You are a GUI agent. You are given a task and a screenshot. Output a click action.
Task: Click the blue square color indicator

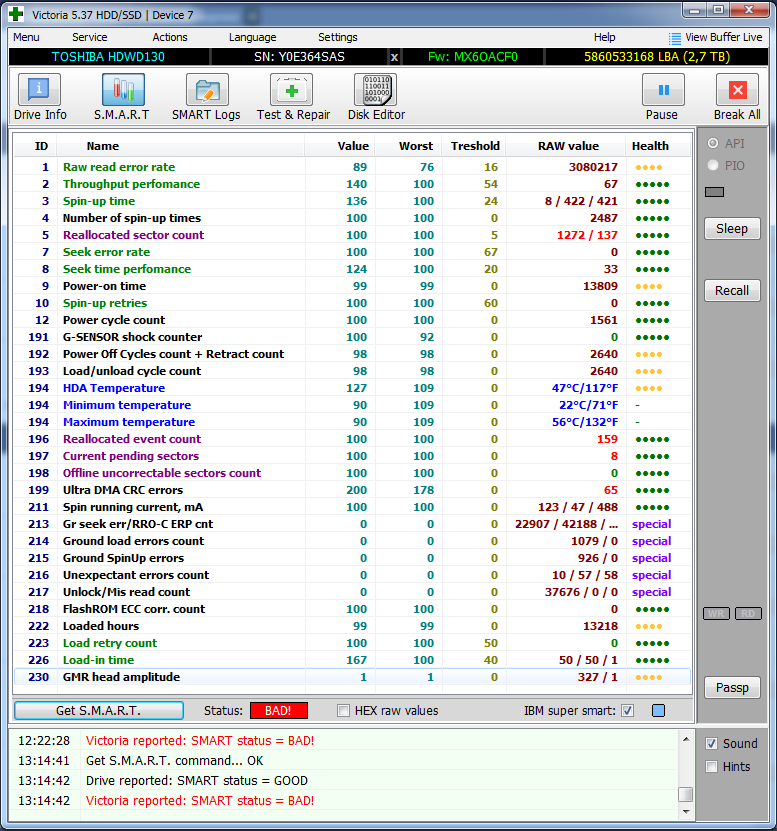[658, 711]
